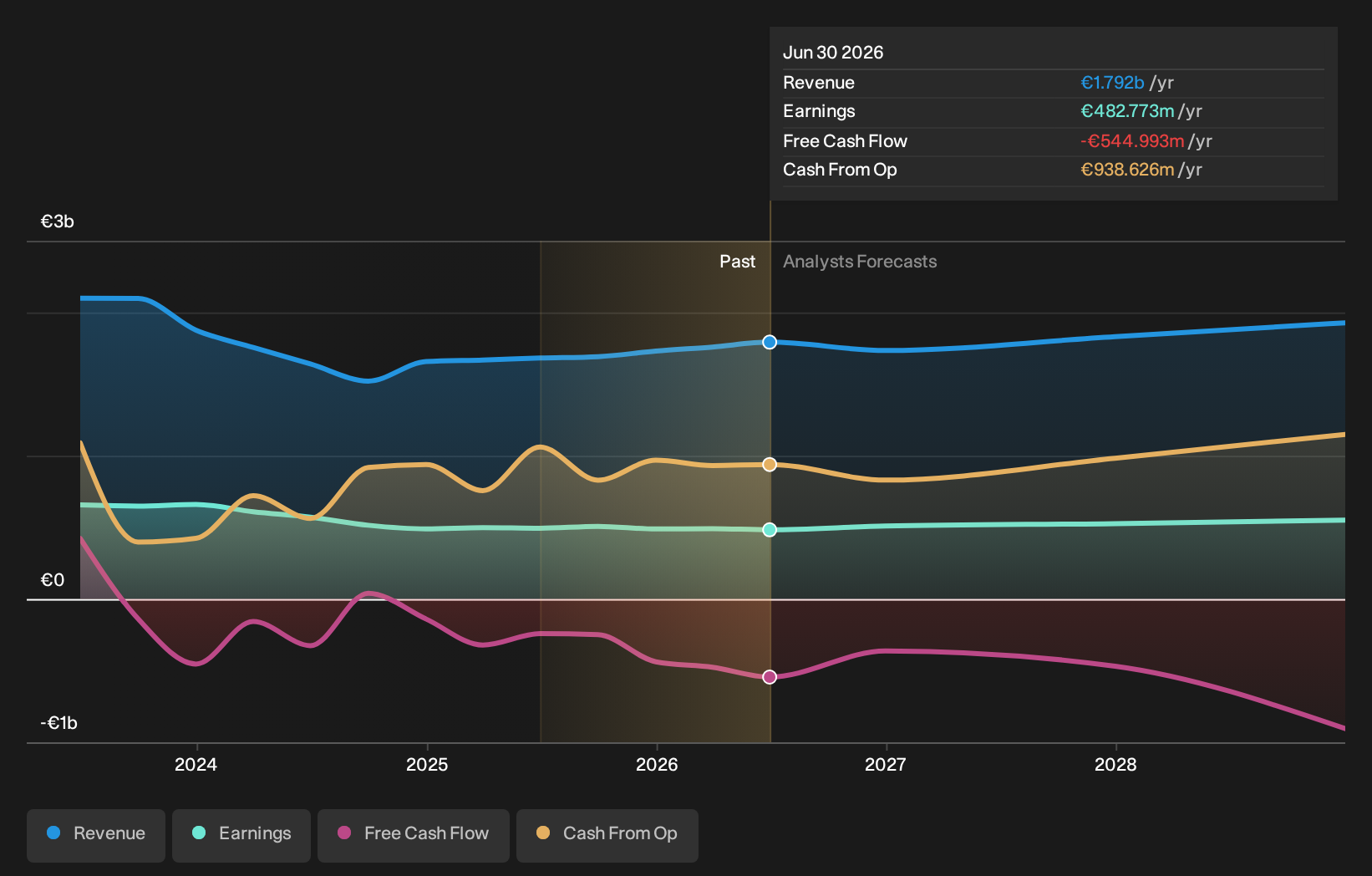Click the 'Cash From Op' tooltip row label
1372x876 pixels.
pyautogui.click(x=840, y=170)
